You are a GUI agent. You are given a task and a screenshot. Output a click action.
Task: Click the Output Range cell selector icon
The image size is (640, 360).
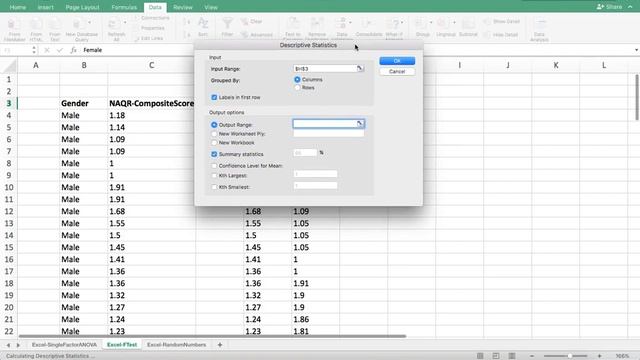360,124
